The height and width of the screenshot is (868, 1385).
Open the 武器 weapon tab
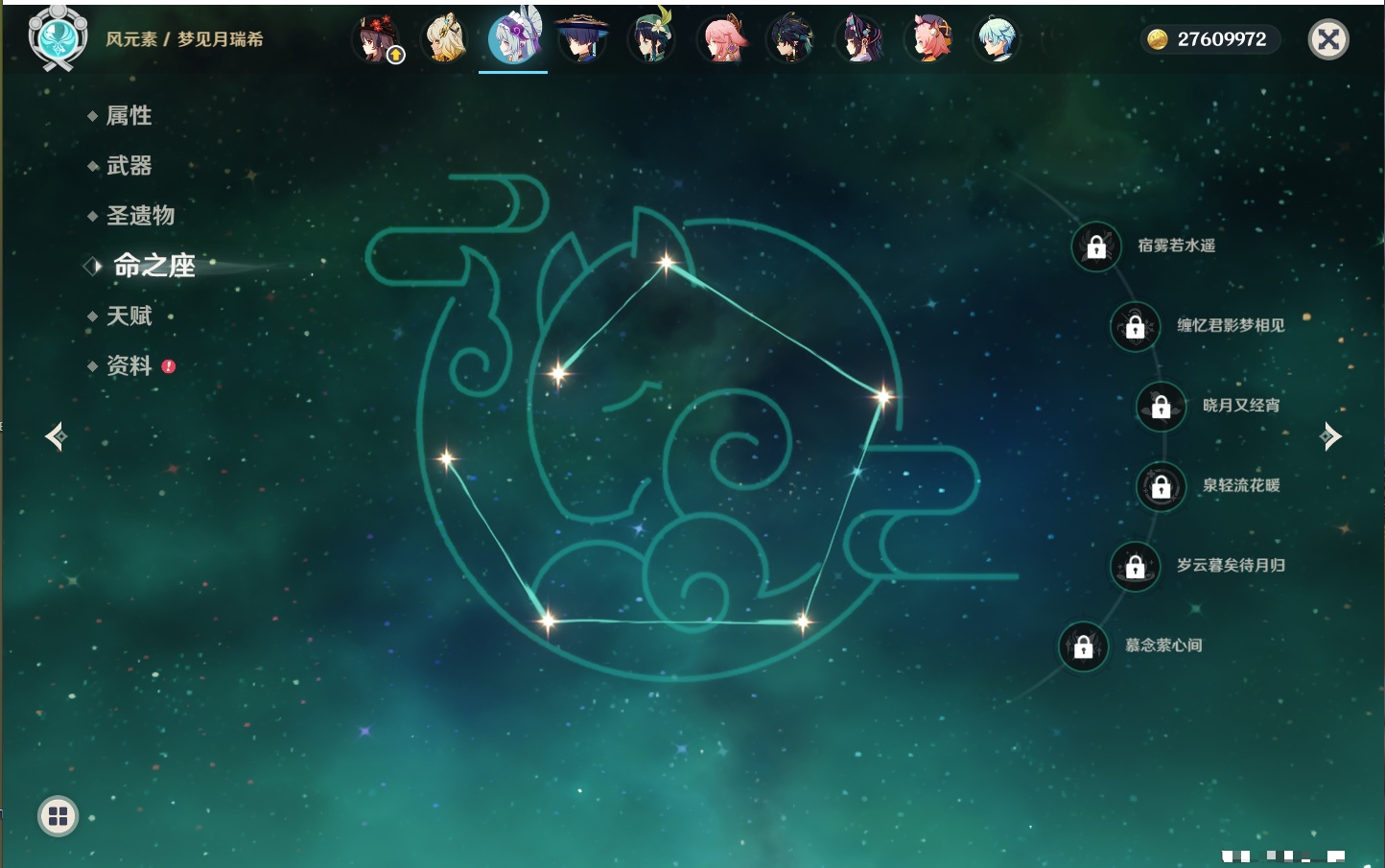pyautogui.click(x=129, y=166)
